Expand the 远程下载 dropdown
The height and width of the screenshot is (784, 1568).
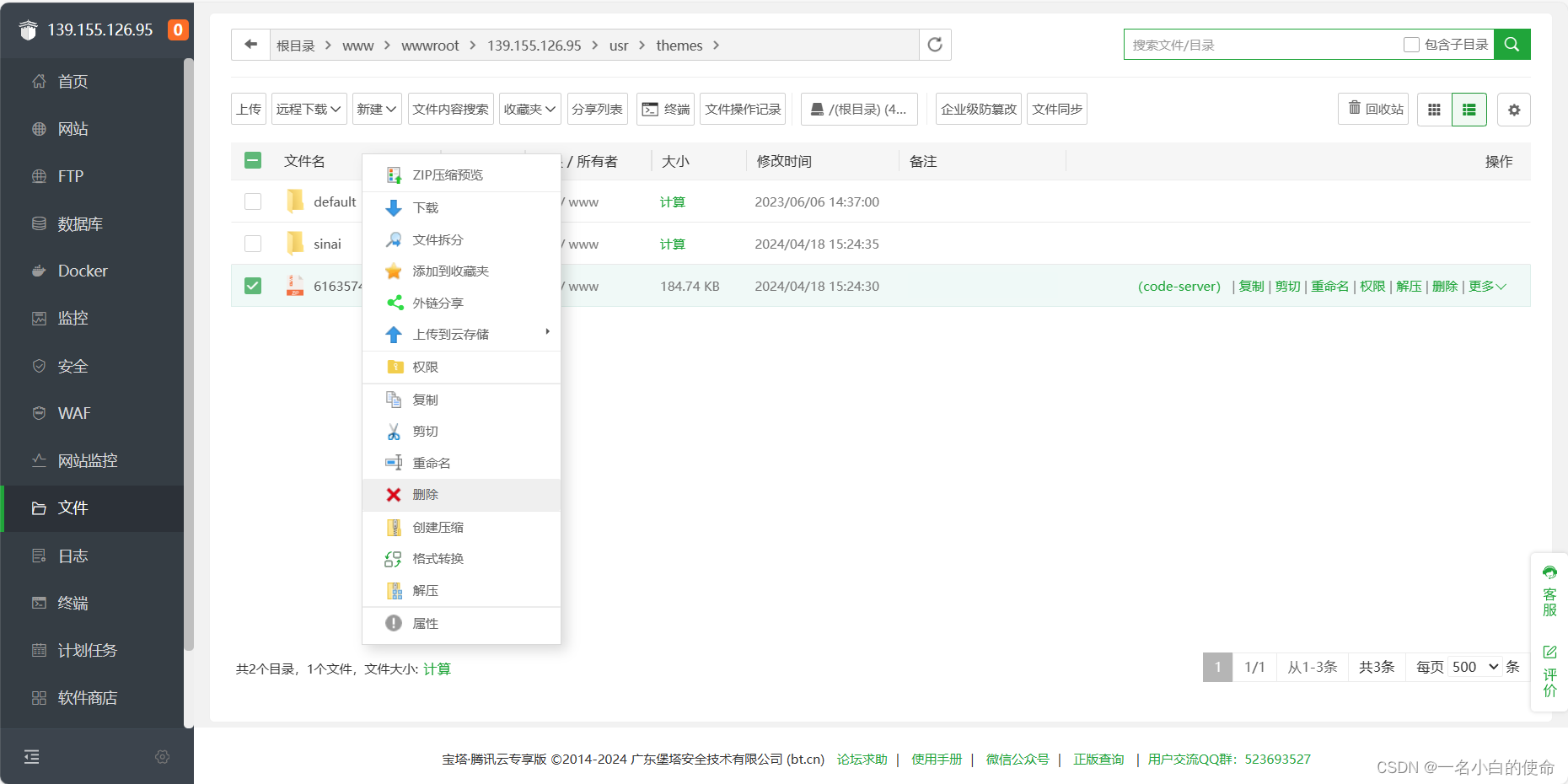tap(309, 109)
